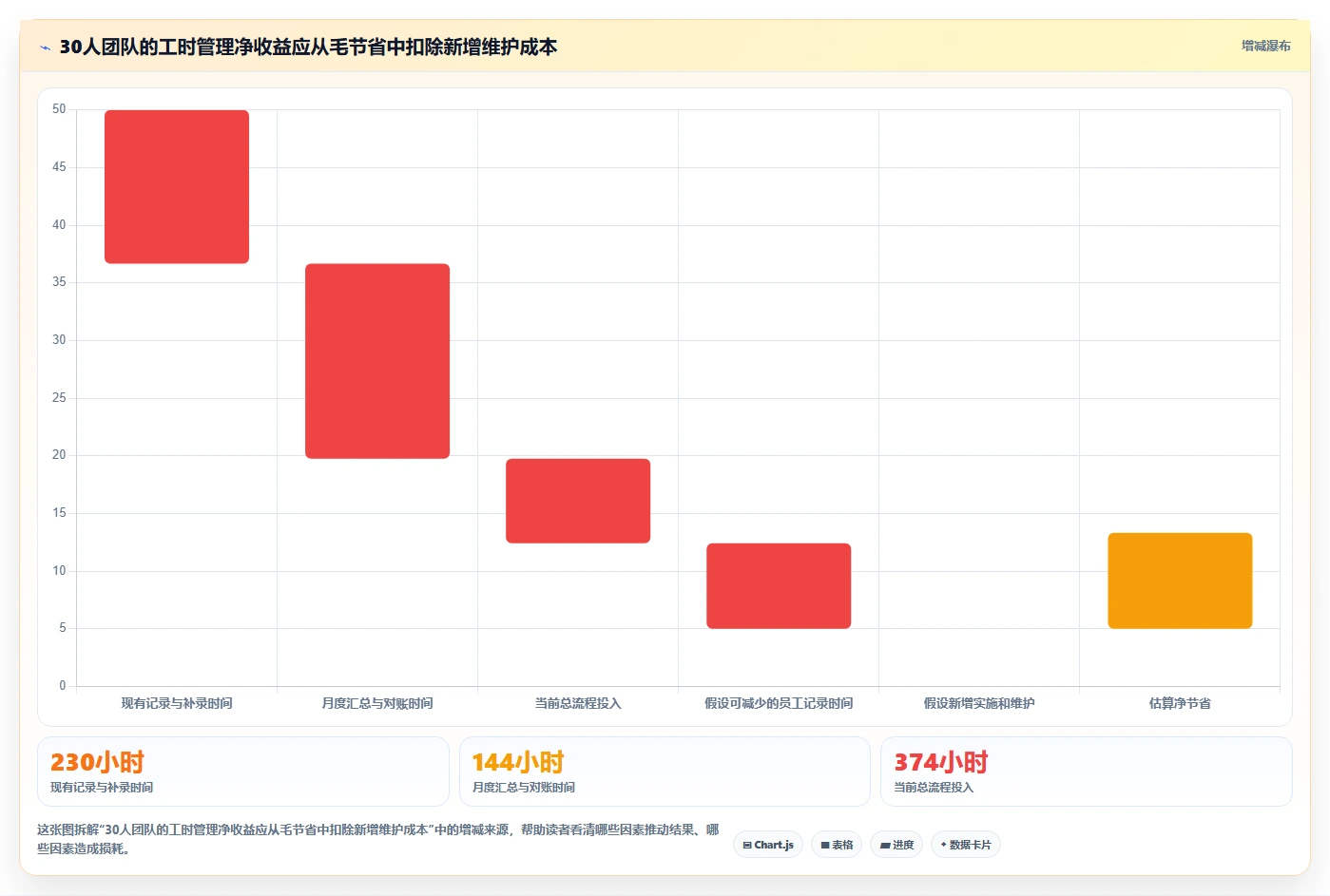Click the red bar for 假设可减少的员工记录时间
This screenshot has width=1330, height=896.
tap(779, 585)
